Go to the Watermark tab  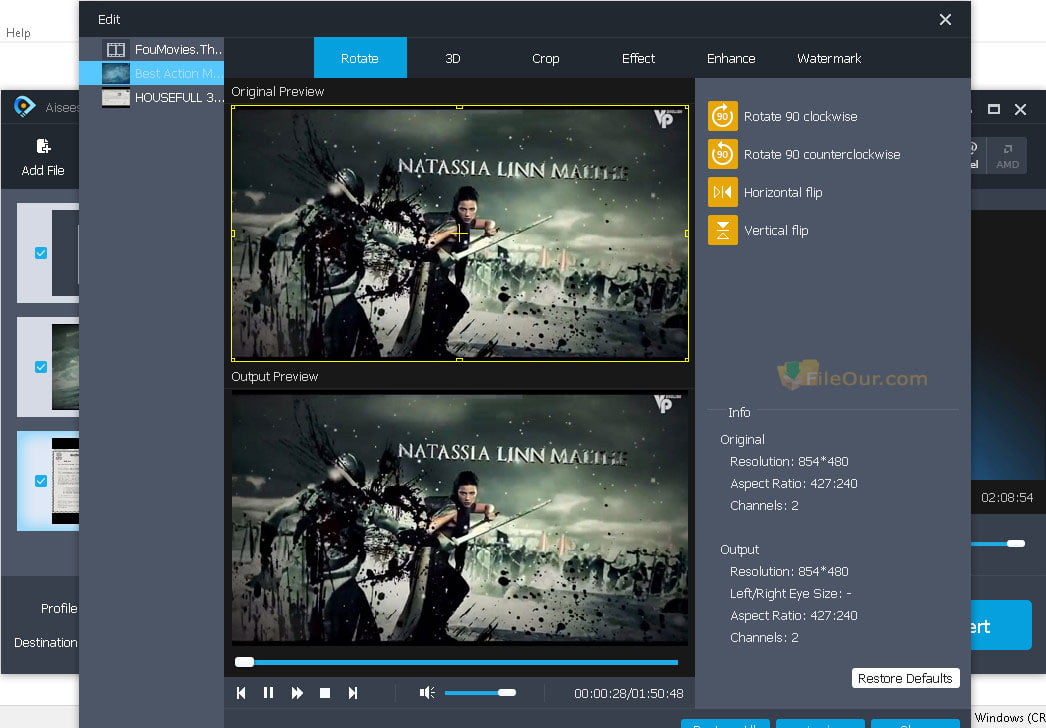[x=829, y=58]
